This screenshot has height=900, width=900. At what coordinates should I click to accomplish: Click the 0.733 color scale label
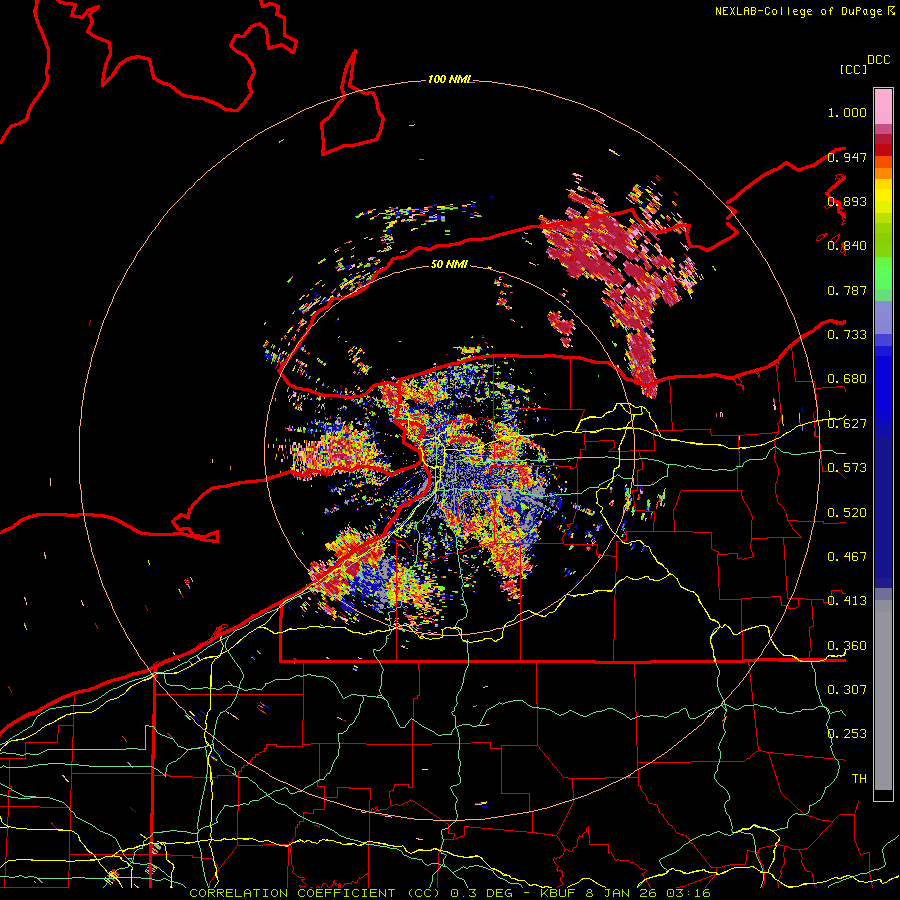(847, 335)
